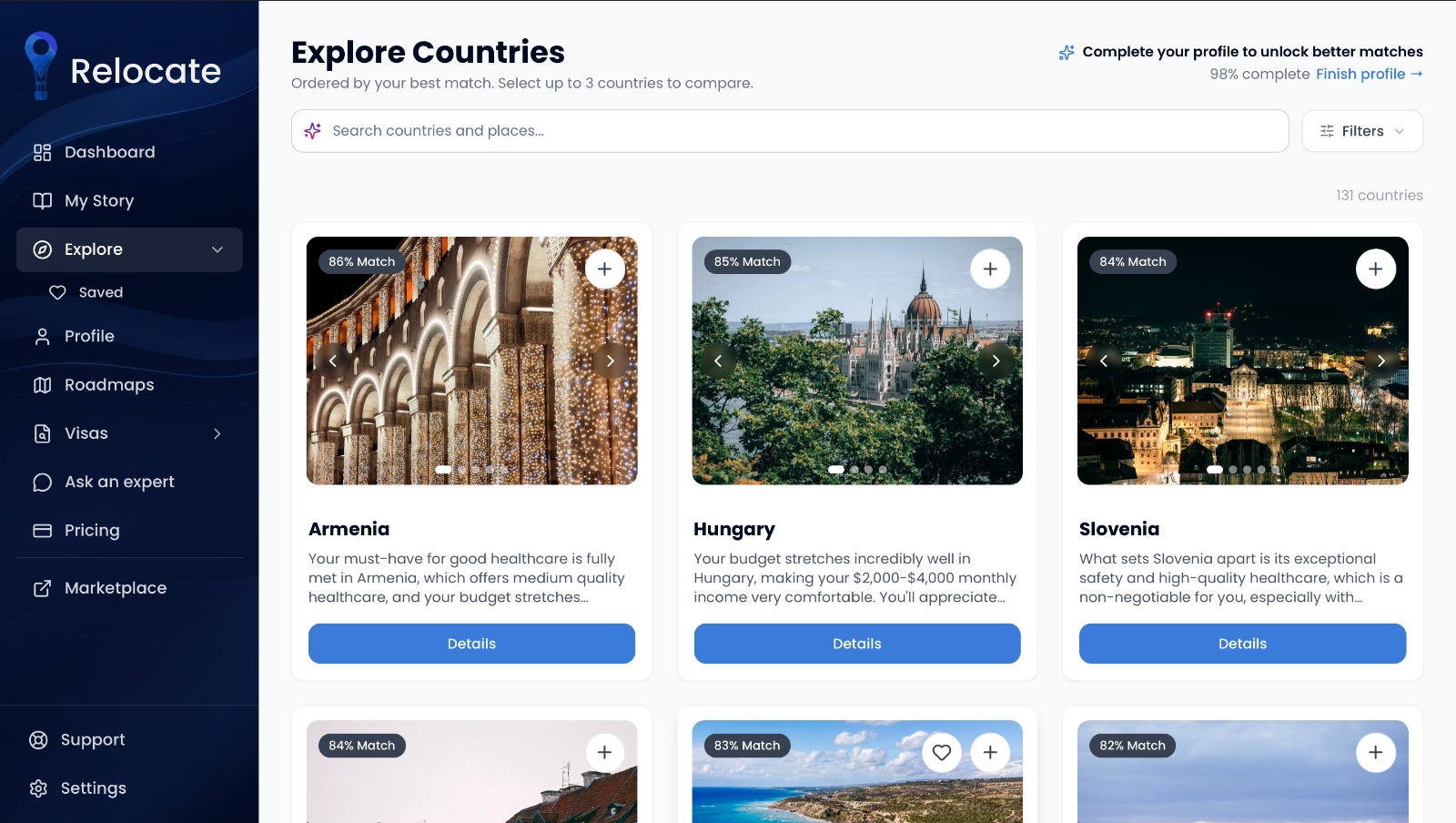Show previous Hungary photo

718,361
